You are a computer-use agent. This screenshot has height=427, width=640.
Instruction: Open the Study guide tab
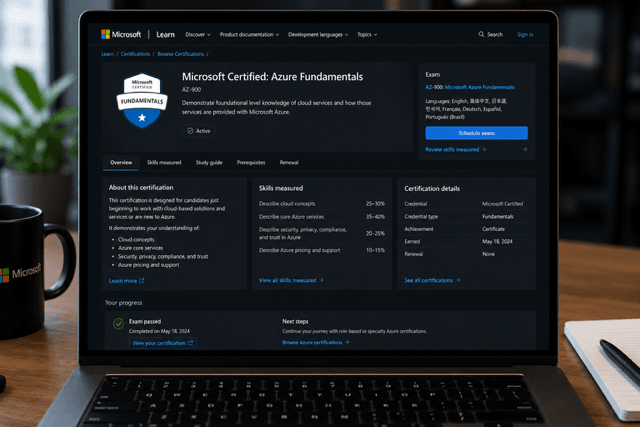tap(209, 162)
